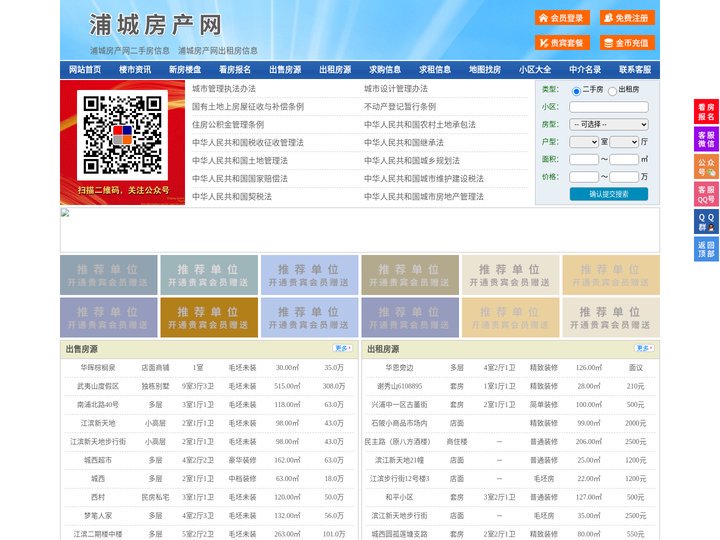Open link 不动产登记暂行条例

coord(400,107)
